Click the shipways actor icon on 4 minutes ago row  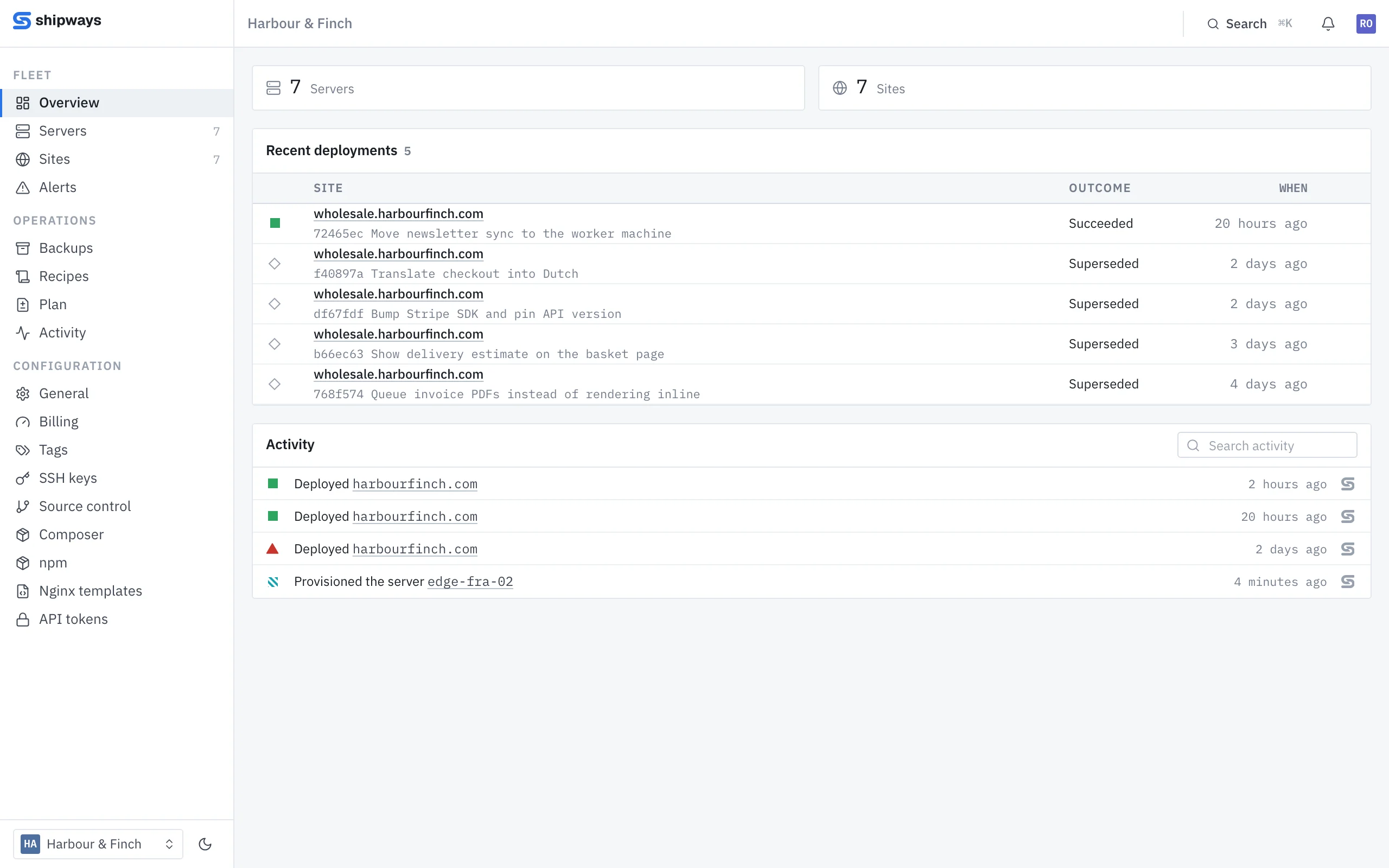coord(1348,582)
